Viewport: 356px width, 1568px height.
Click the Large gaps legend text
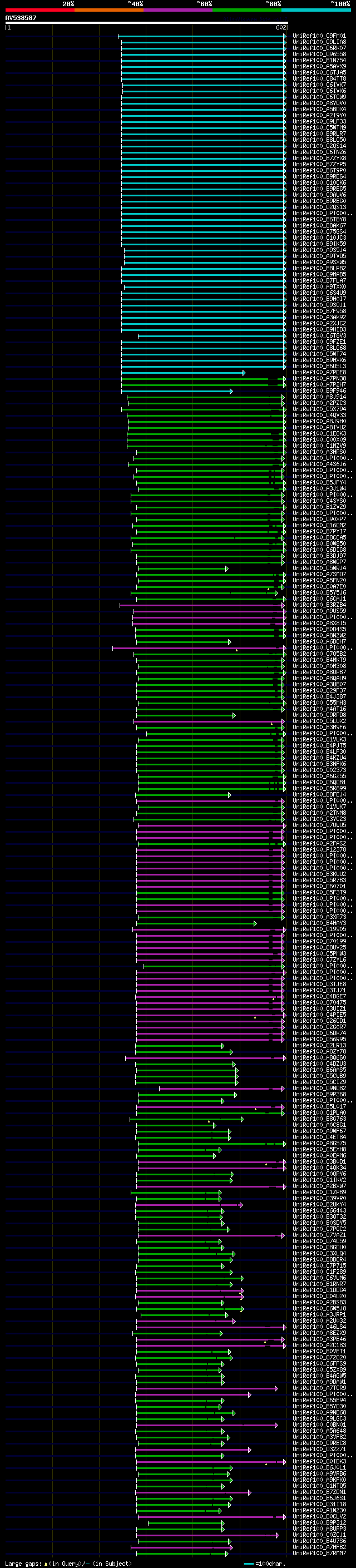(68, 1563)
